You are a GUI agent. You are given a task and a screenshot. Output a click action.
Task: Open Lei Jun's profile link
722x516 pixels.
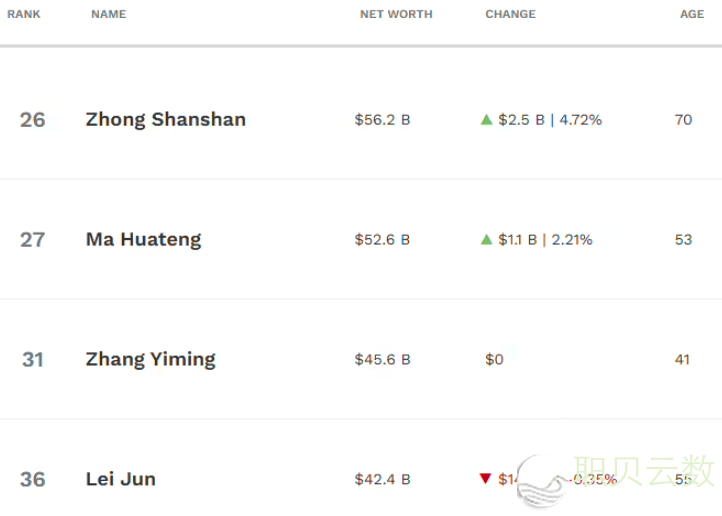coord(121,479)
